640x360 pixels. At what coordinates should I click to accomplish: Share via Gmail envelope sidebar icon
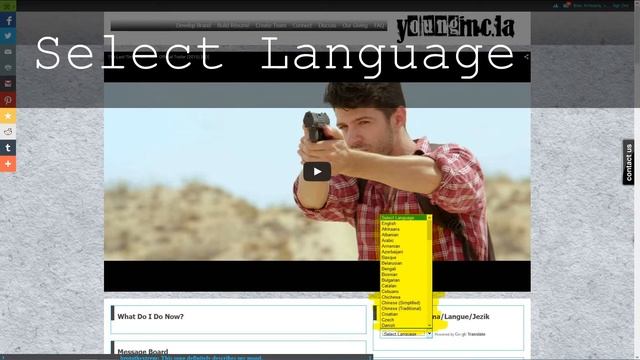(8, 84)
